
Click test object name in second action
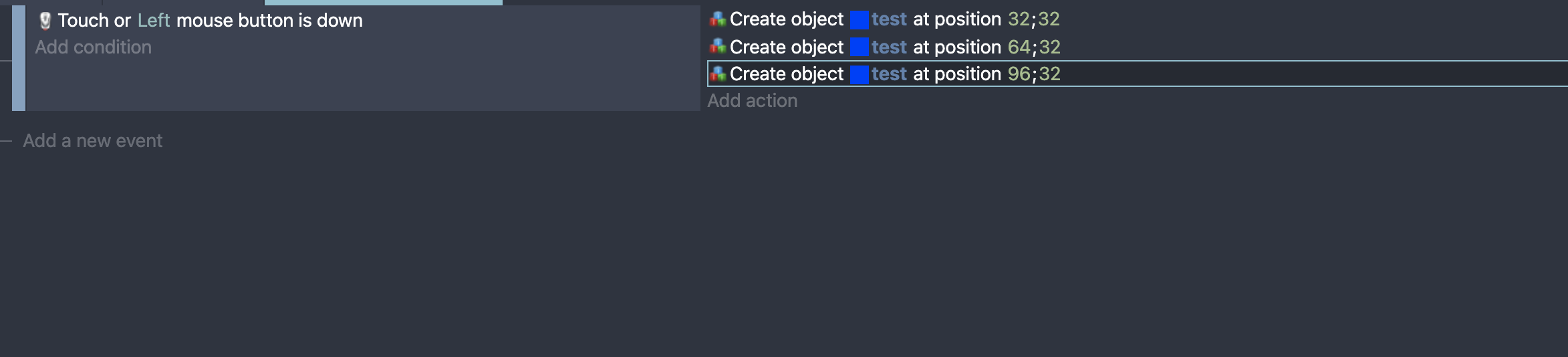click(x=889, y=47)
